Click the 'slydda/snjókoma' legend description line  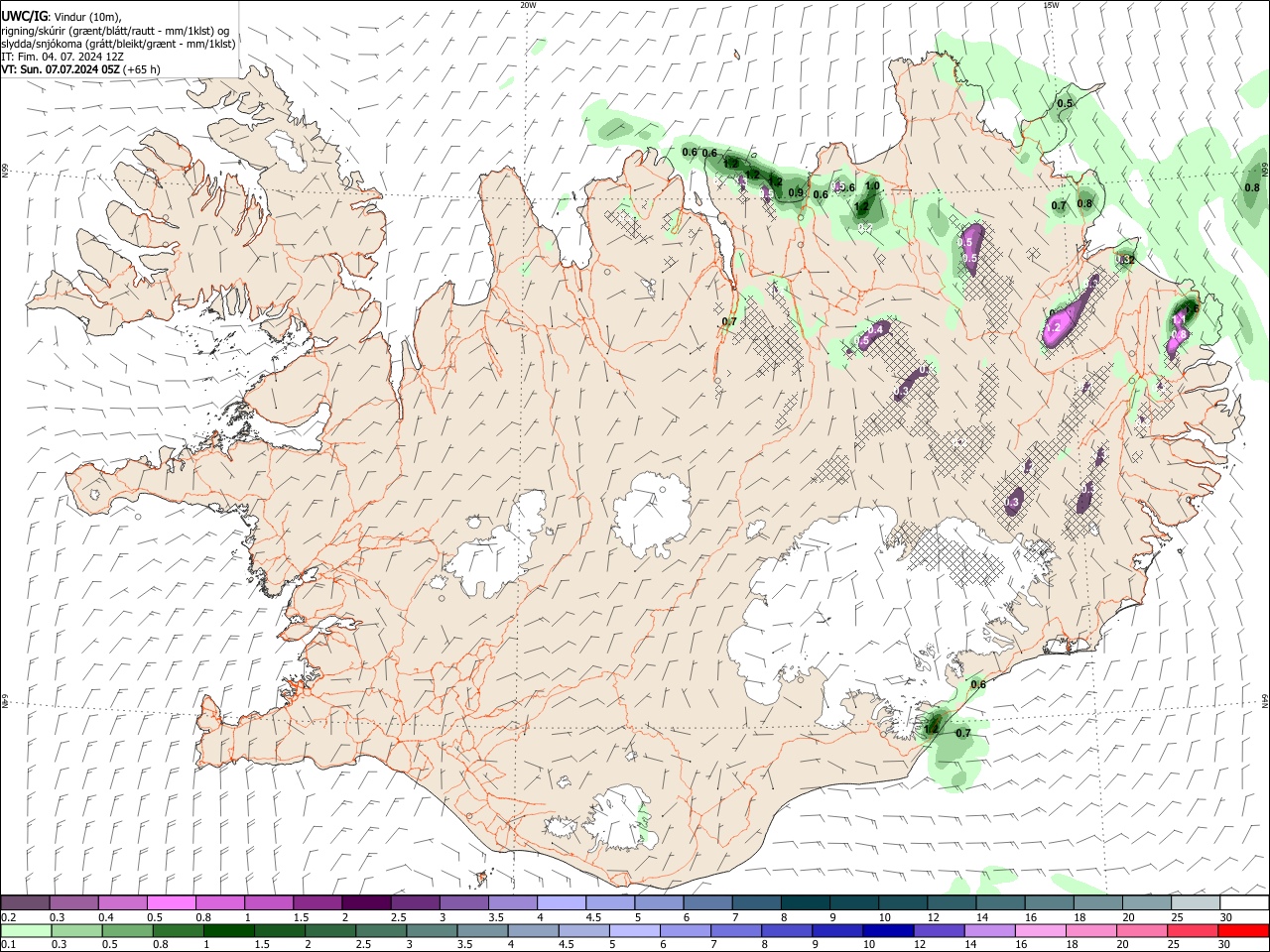(x=118, y=44)
